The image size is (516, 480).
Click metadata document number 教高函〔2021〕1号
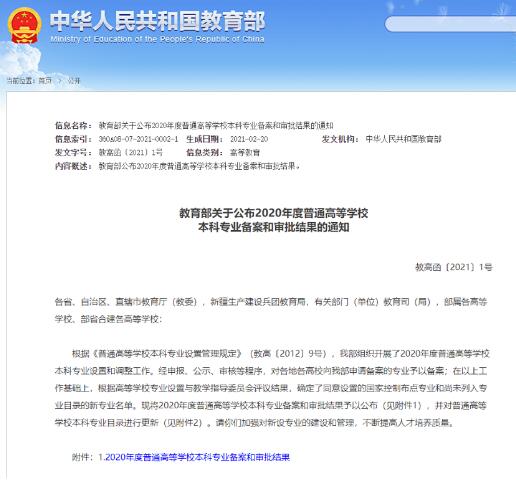[x=131, y=152]
